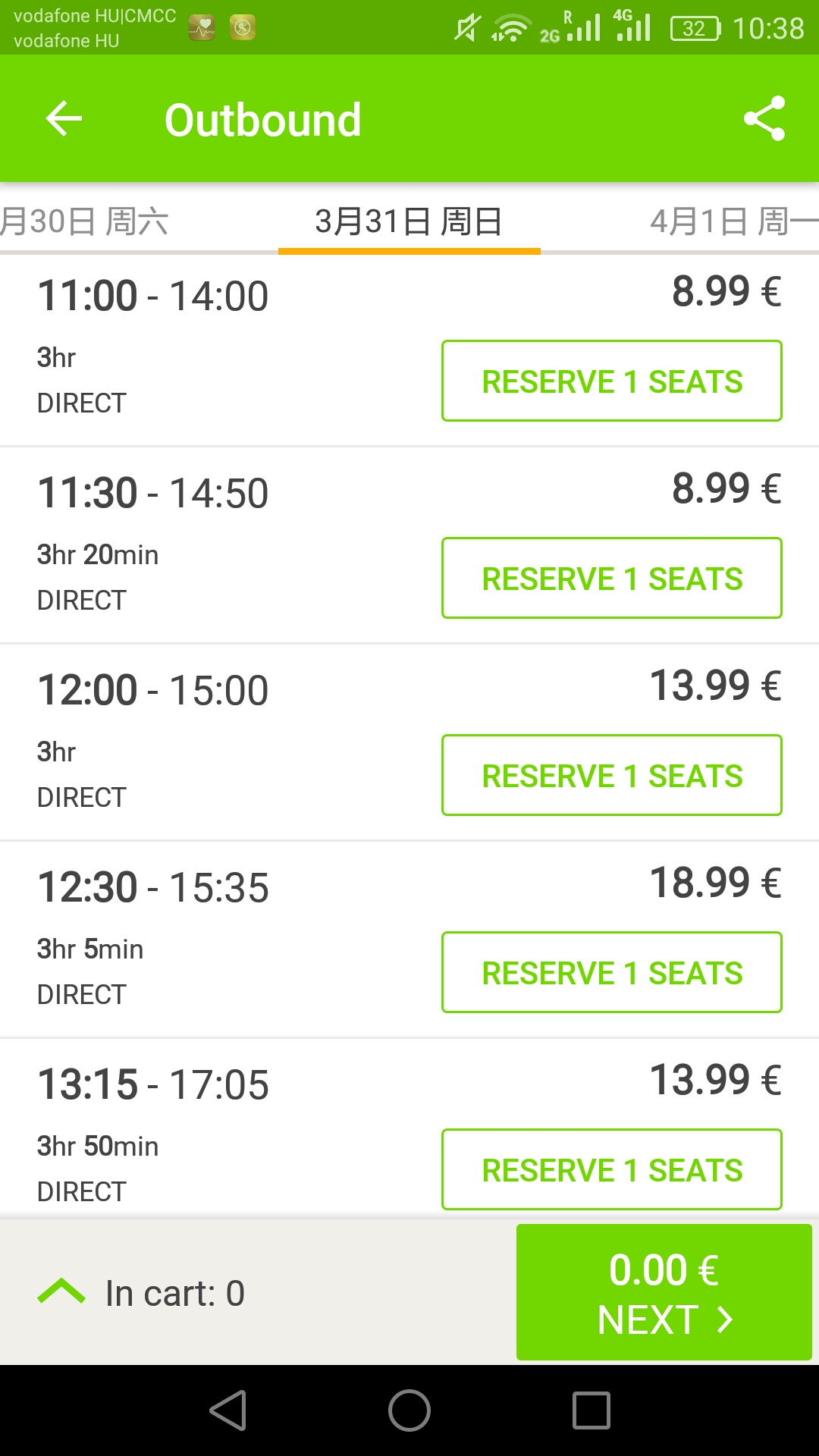Reserve seat on the 11:00 - 14:00 trip
The height and width of the screenshot is (1456, 819).
[611, 381]
